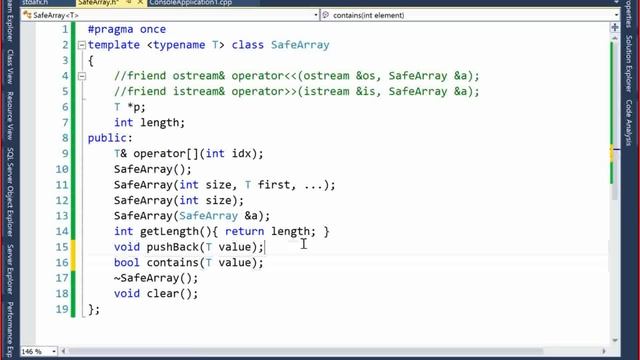Click the class icon beside SafeArray<T> in the scope box
This screenshot has width=640, height=360.
[x=27, y=15]
